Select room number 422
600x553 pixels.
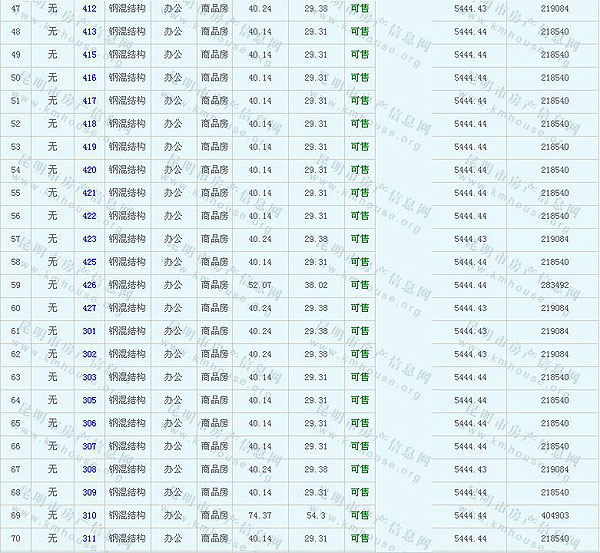pos(89,216)
